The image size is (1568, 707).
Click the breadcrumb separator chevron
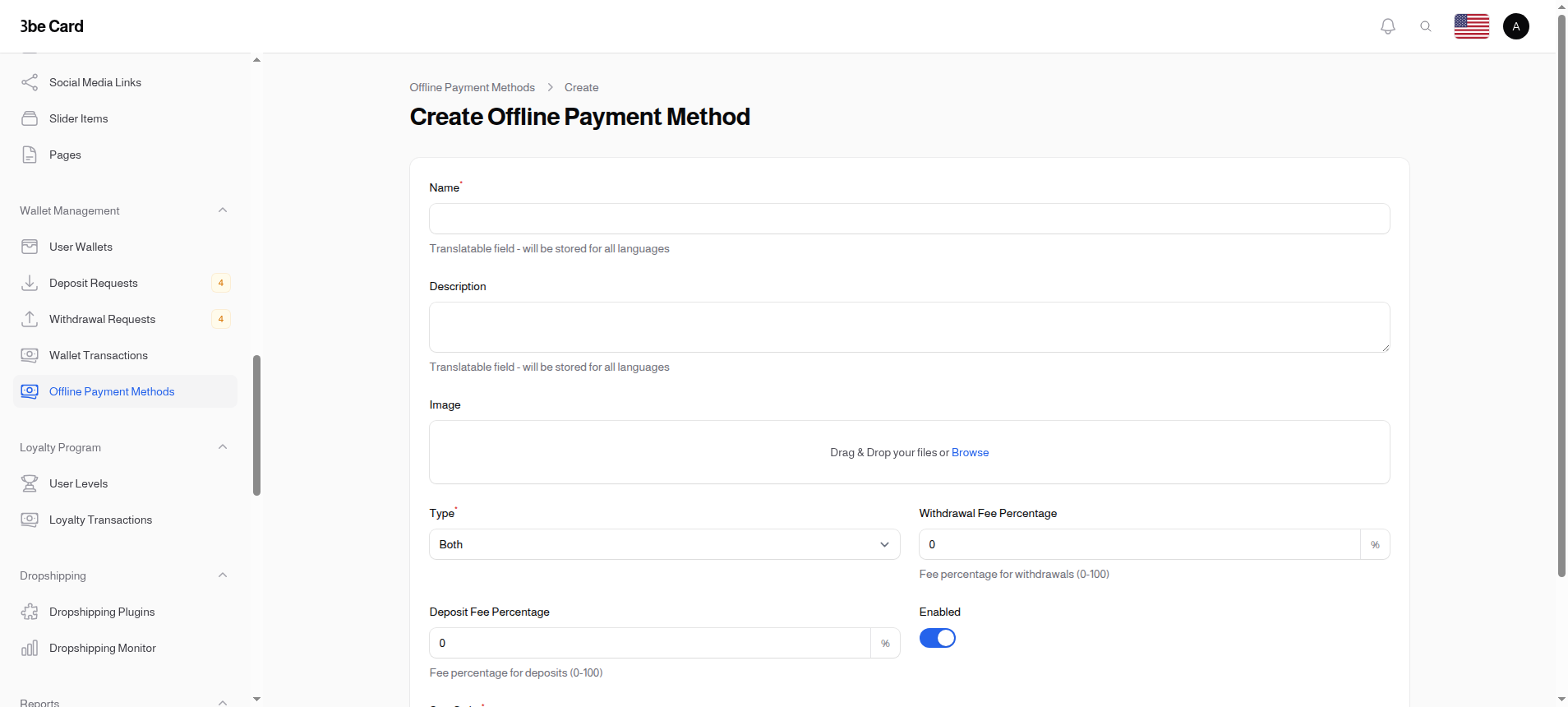550,87
